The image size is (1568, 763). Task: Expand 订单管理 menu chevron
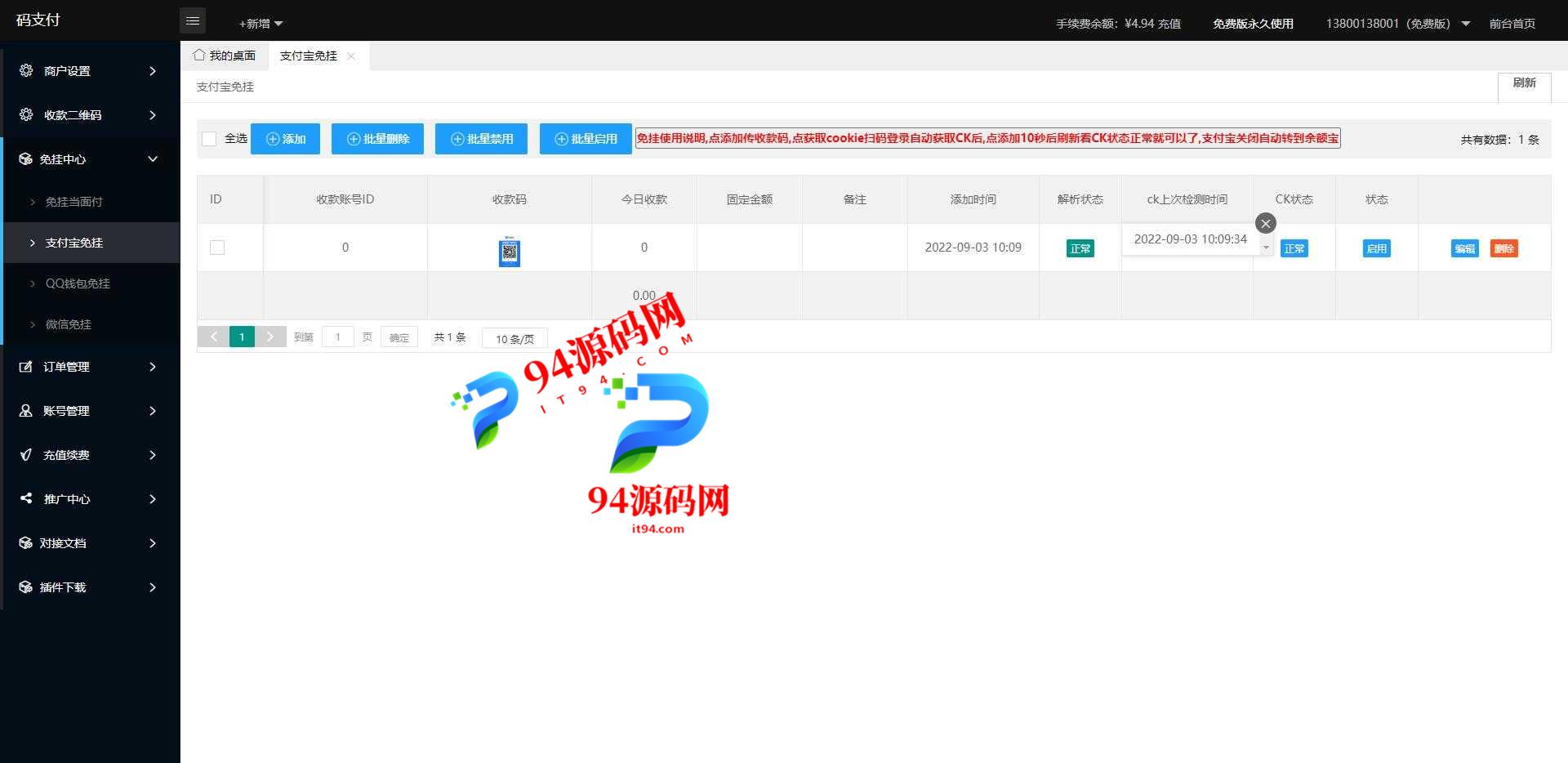pyautogui.click(x=153, y=367)
